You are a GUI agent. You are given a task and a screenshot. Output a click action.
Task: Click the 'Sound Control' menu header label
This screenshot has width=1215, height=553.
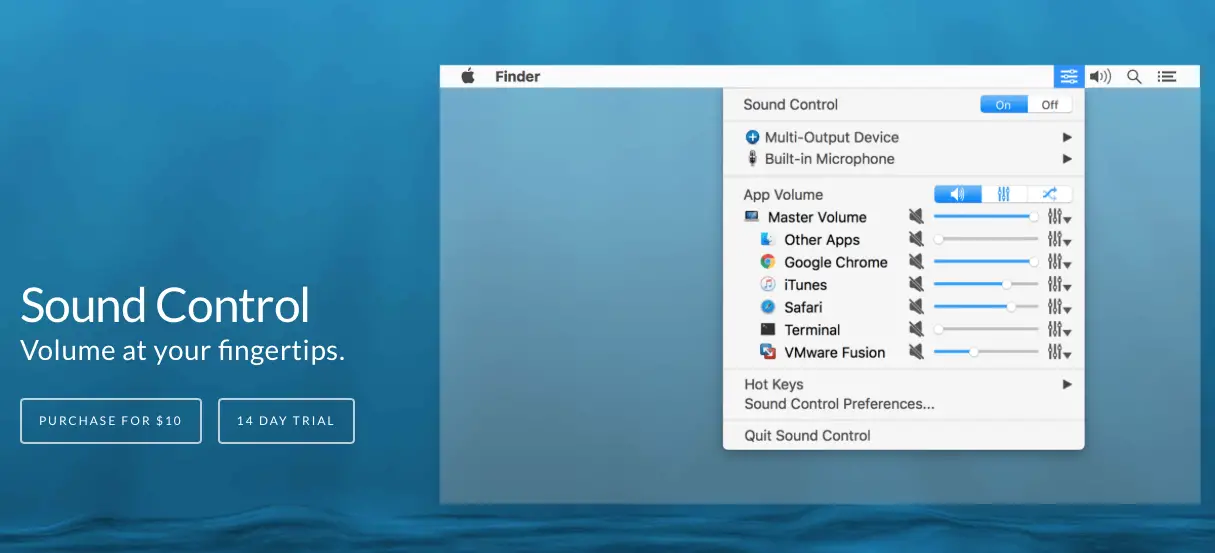[790, 105]
